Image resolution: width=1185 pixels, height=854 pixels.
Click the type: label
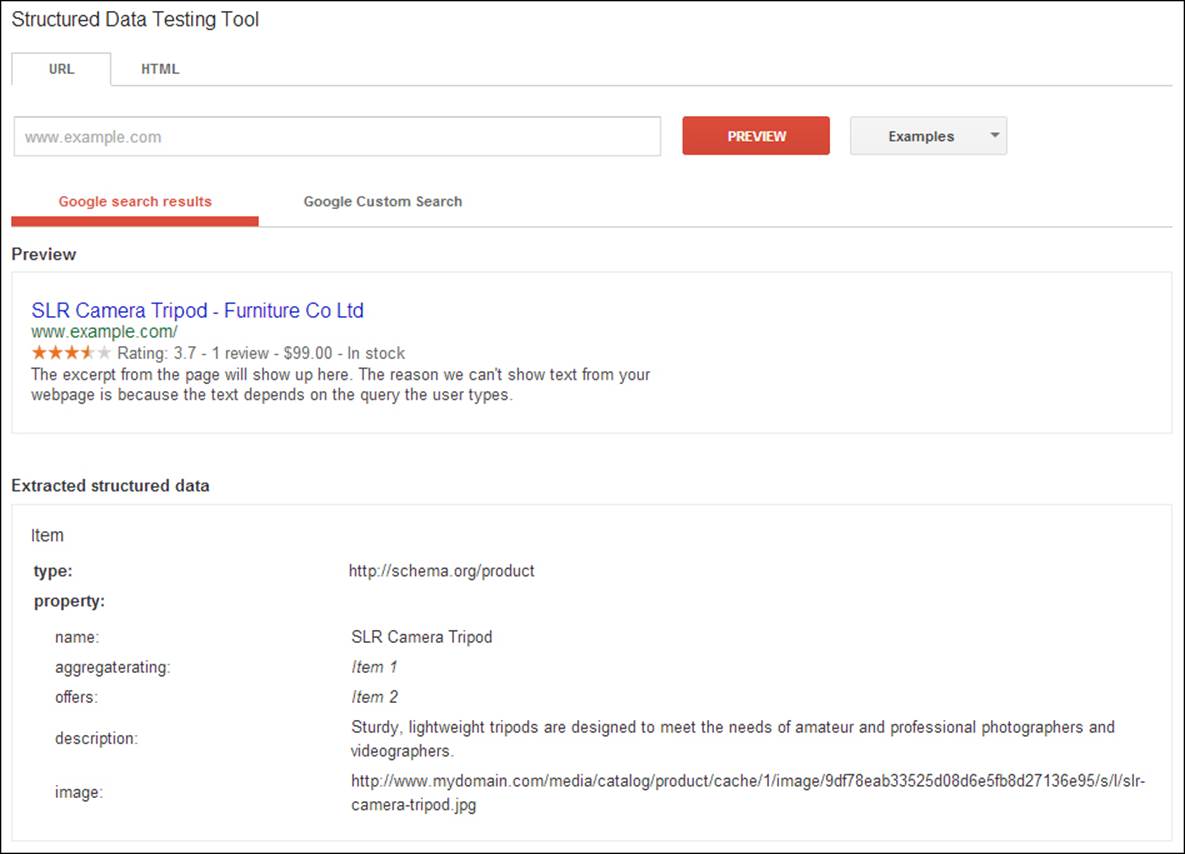point(53,571)
